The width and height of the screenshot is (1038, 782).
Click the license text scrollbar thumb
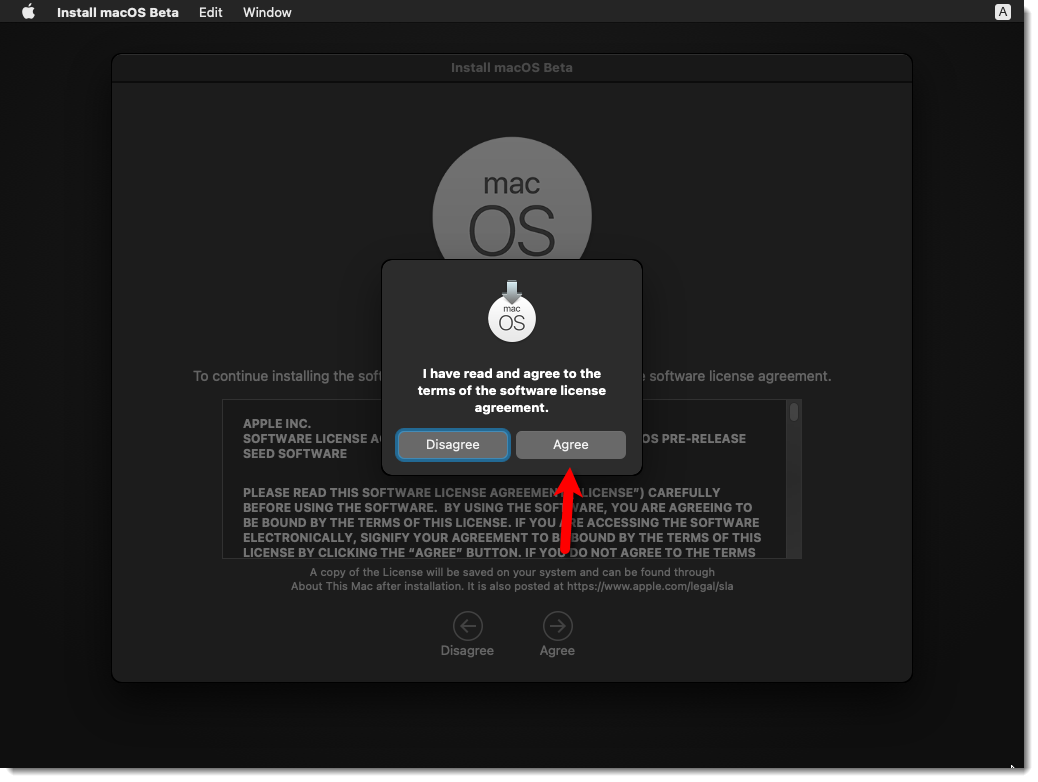coord(794,412)
